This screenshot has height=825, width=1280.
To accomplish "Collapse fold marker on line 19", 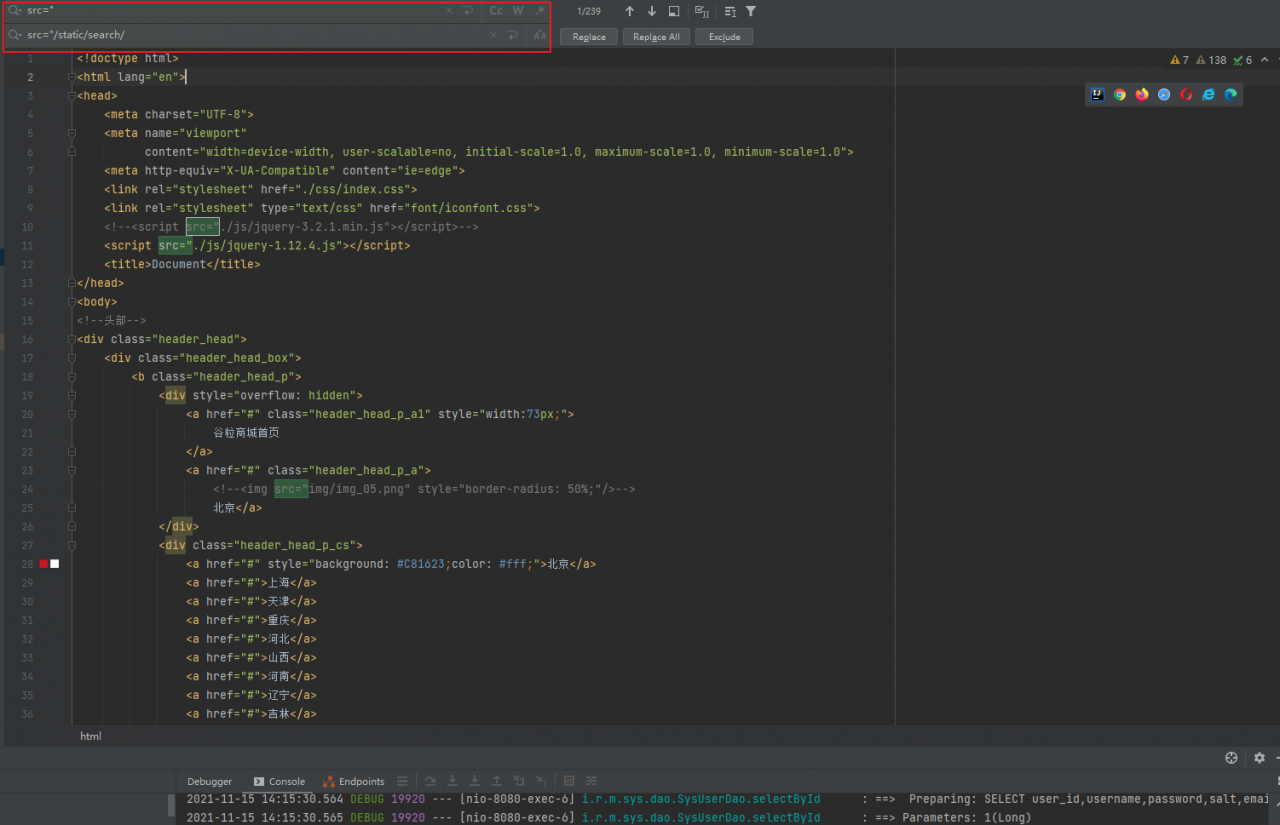I will (72, 395).
